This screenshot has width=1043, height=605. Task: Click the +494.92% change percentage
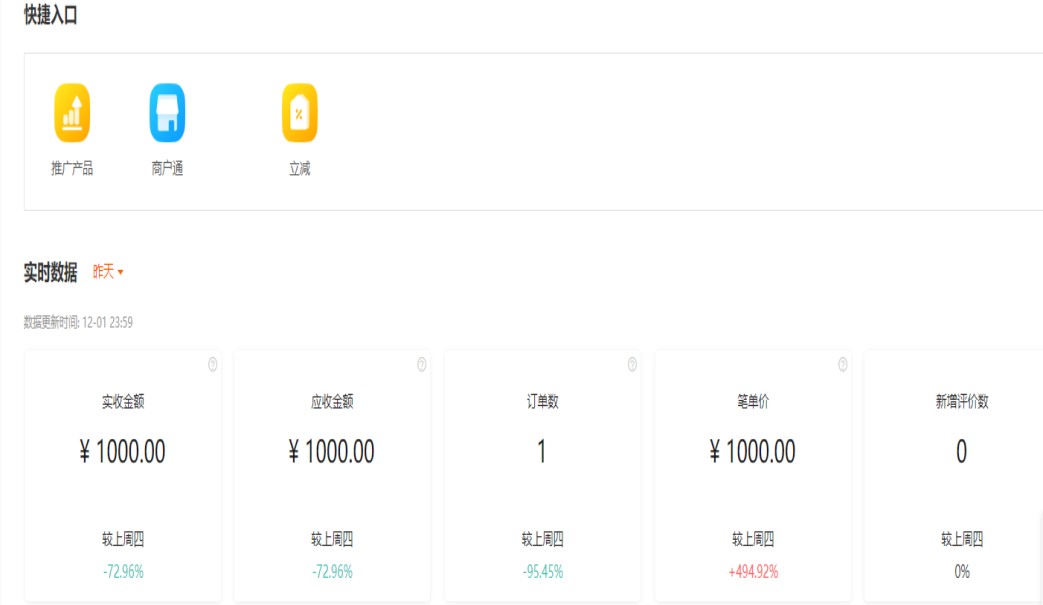(752, 572)
